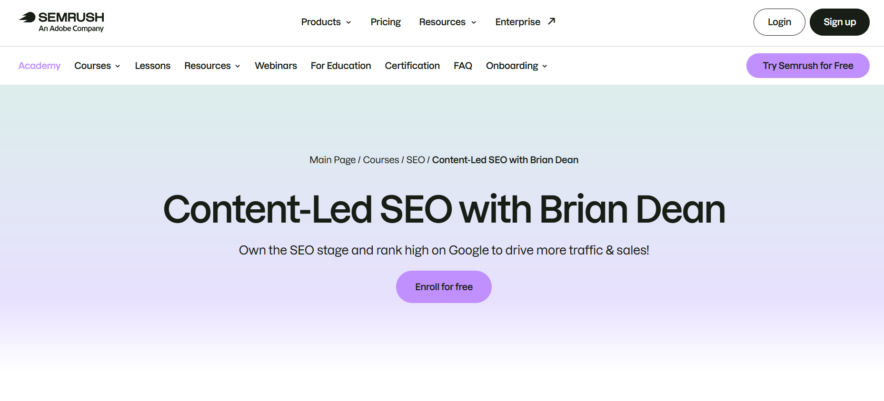Screen dimensions: 884x401
Task: Expand the Courses dropdown
Action: (x=98, y=66)
